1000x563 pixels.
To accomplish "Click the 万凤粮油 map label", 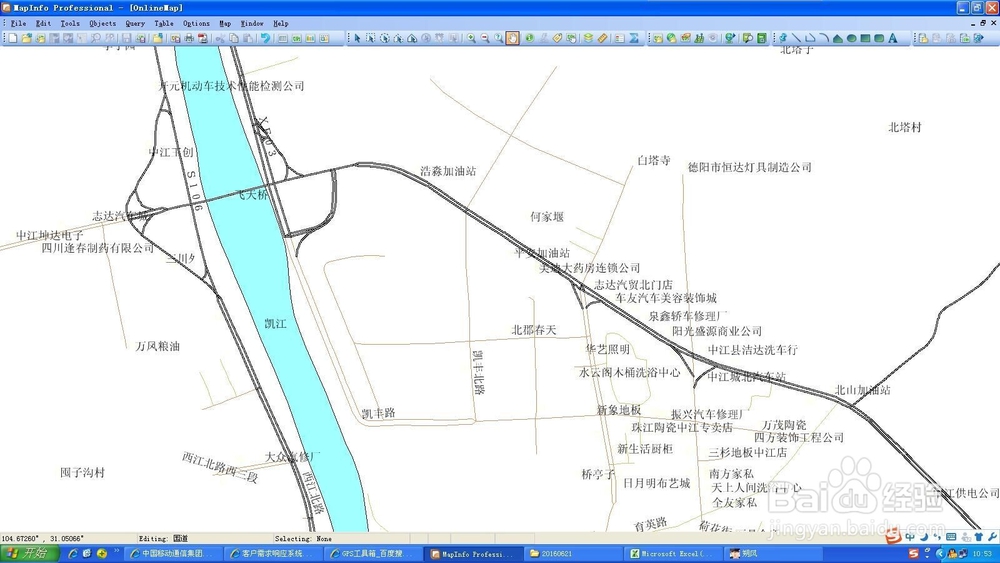I will click(158, 346).
